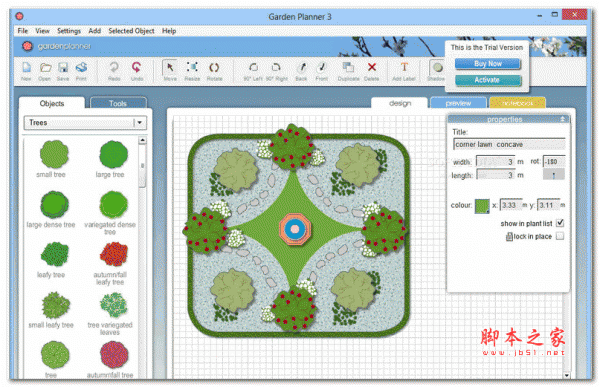Pick the autumn/fall leafy tree object
600x387 pixels.
(114, 254)
